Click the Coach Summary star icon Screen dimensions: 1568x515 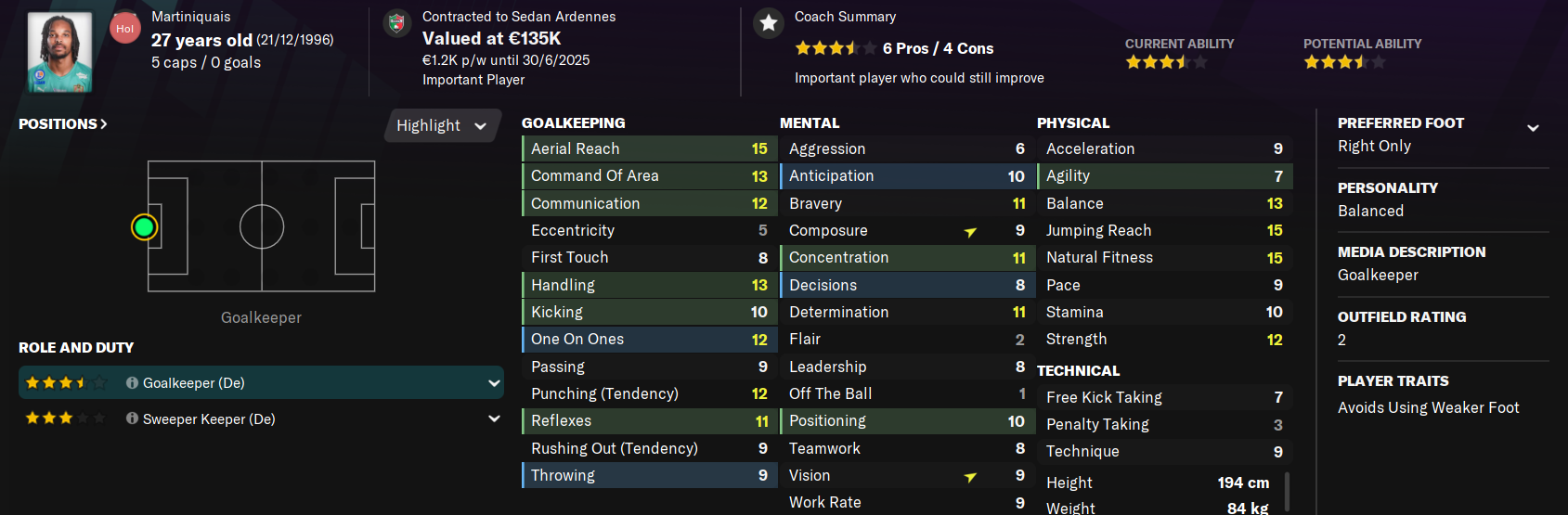pyautogui.click(x=769, y=24)
